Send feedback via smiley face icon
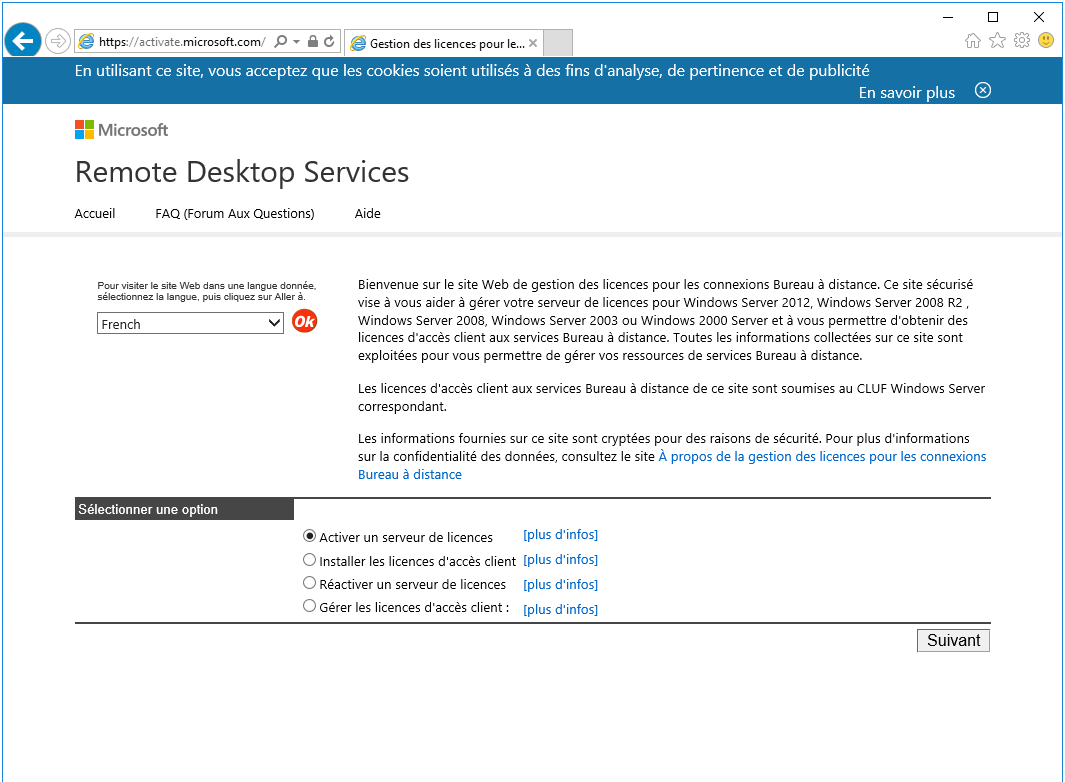The image size is (1065, 782). pyautogui.click(x=1046, y=41)
